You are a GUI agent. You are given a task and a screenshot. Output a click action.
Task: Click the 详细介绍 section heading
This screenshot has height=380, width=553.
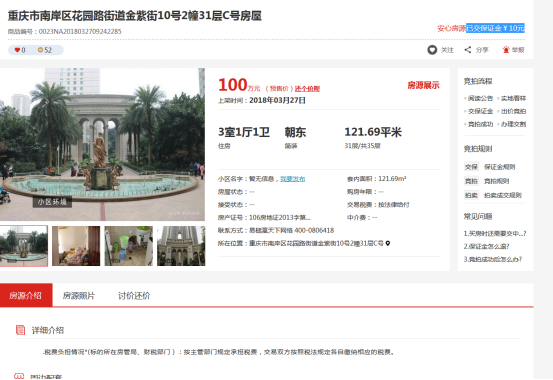click(48, 330)
